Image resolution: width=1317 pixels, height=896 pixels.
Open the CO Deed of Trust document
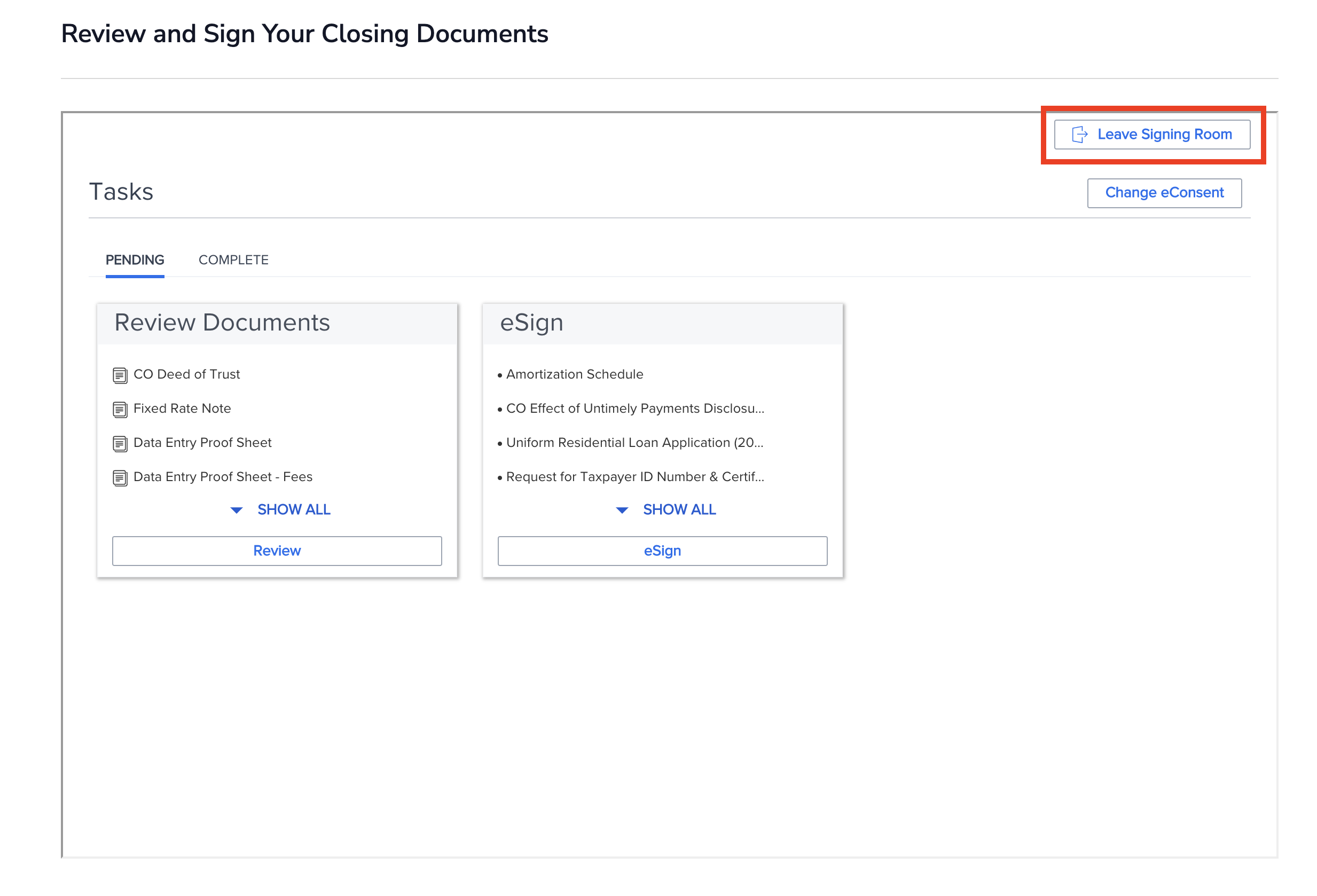click(186, 374)
